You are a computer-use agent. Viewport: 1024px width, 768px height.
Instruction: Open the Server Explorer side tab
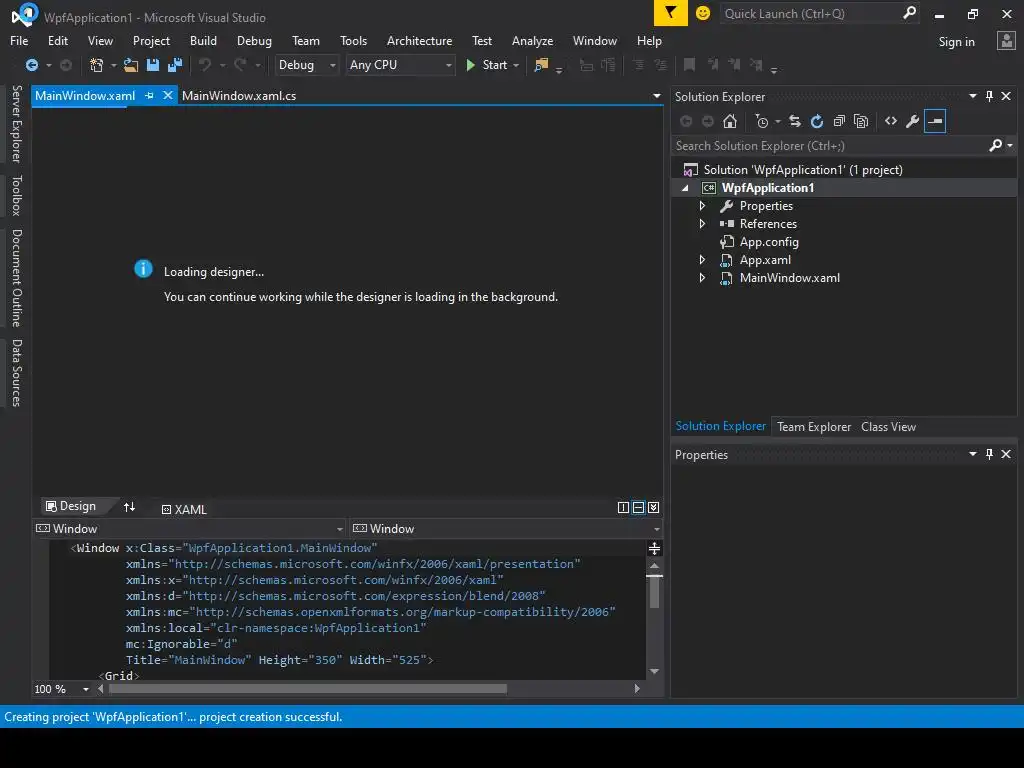click(16, 123)
